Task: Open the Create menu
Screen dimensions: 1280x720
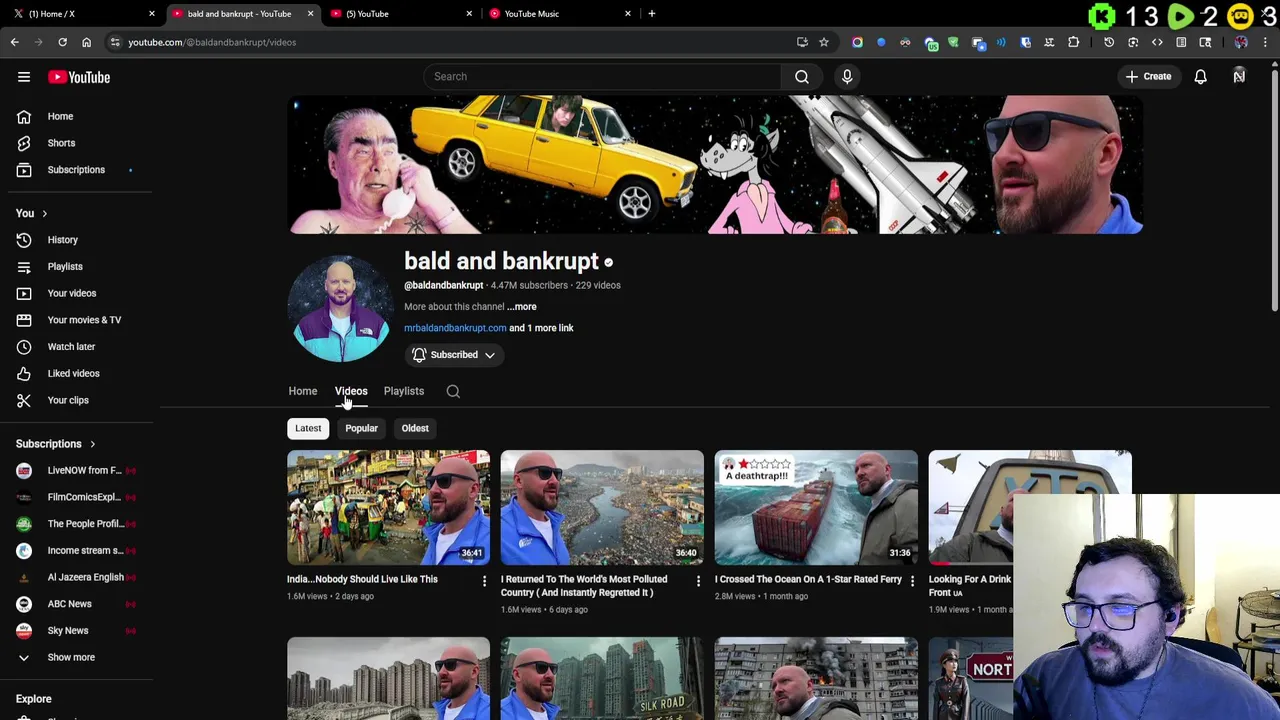Action: (1148, 76)
